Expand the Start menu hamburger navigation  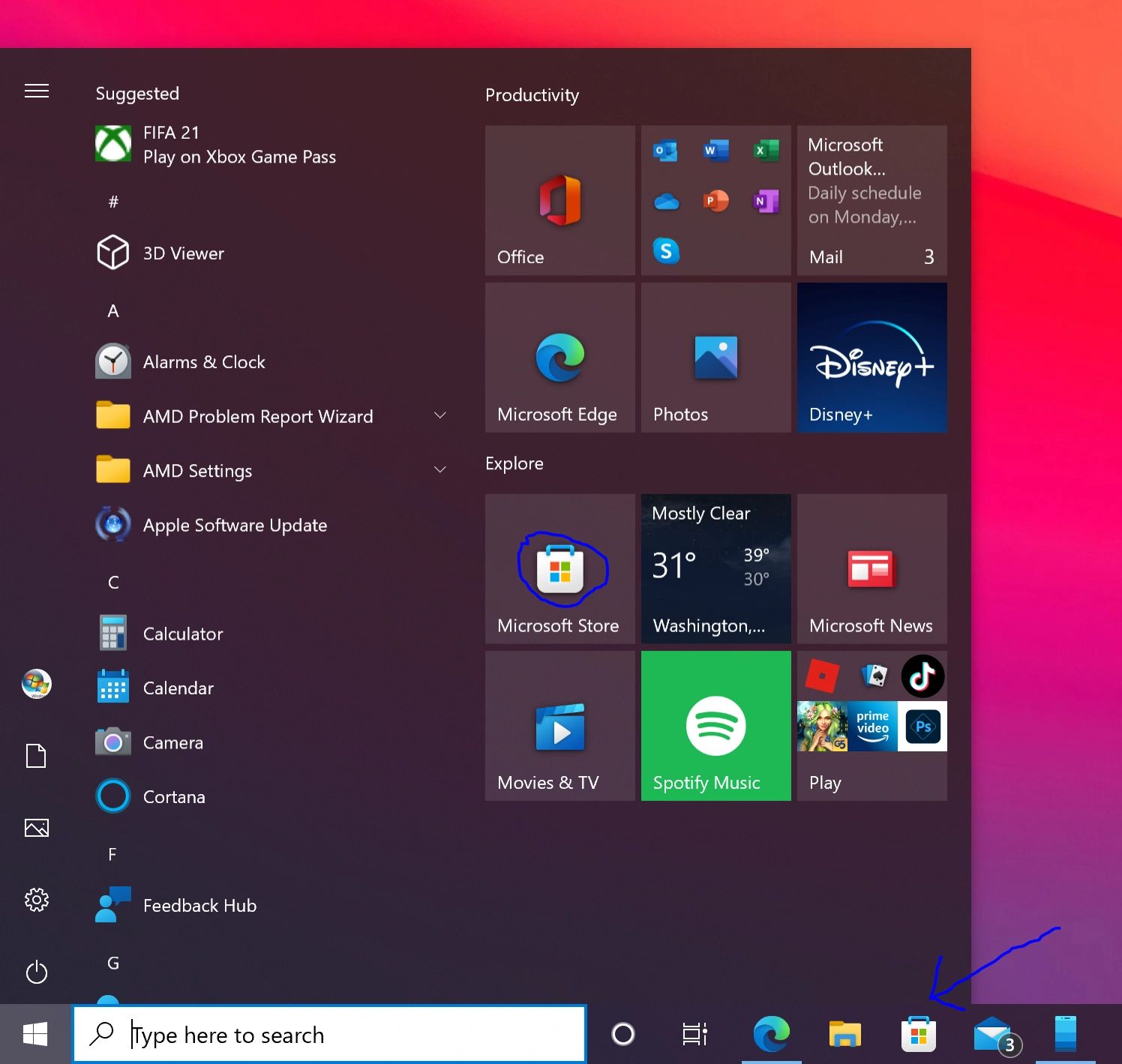37,91
